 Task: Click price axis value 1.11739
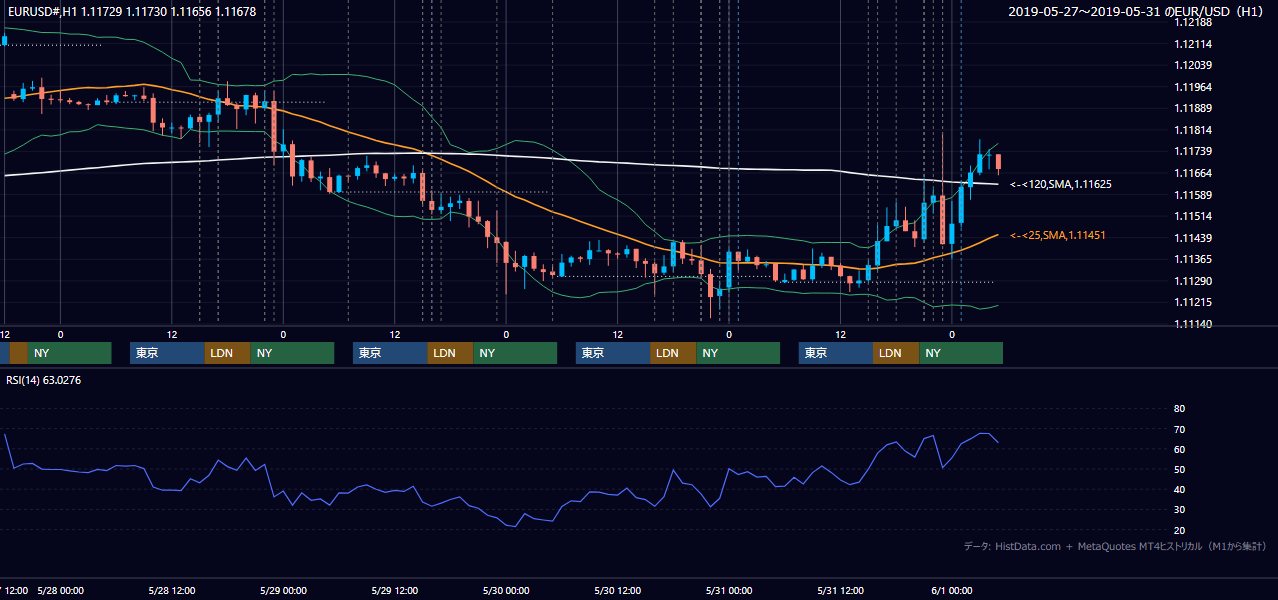pyautogui.click(x=1192, y=151)
